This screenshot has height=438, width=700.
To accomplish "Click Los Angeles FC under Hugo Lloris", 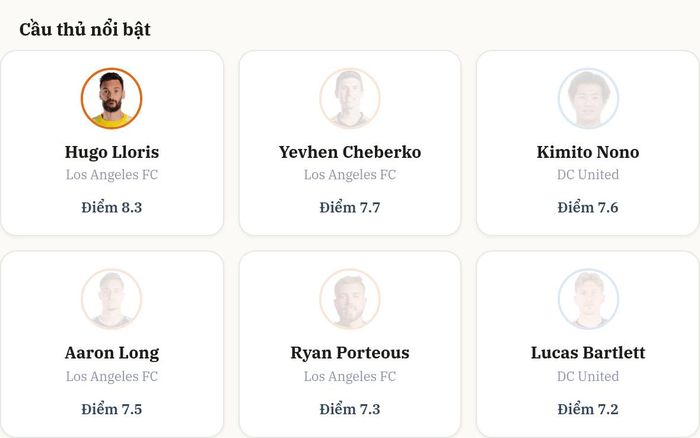I will pos(112,175).
